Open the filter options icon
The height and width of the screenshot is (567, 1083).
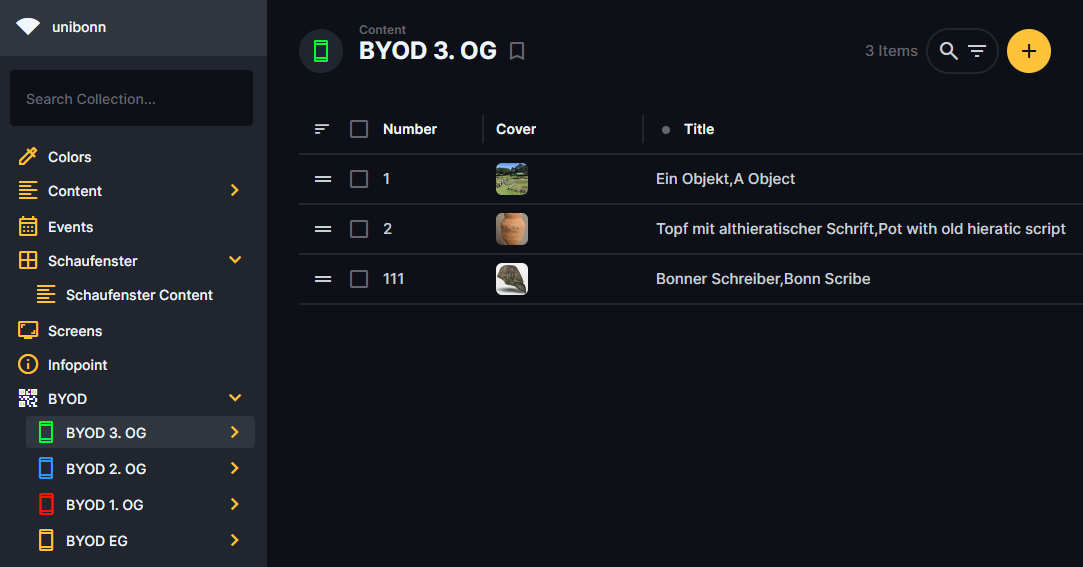977,51
